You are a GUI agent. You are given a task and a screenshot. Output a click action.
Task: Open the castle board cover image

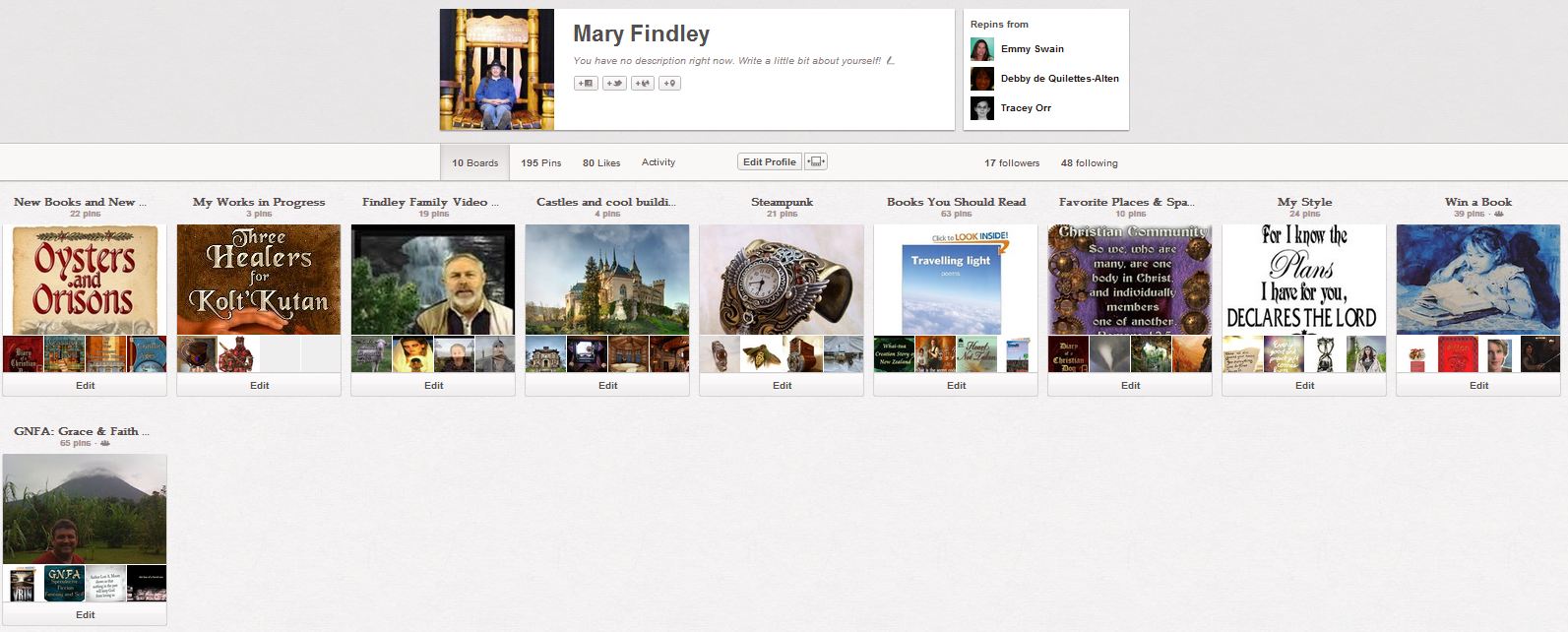[607, 280]
